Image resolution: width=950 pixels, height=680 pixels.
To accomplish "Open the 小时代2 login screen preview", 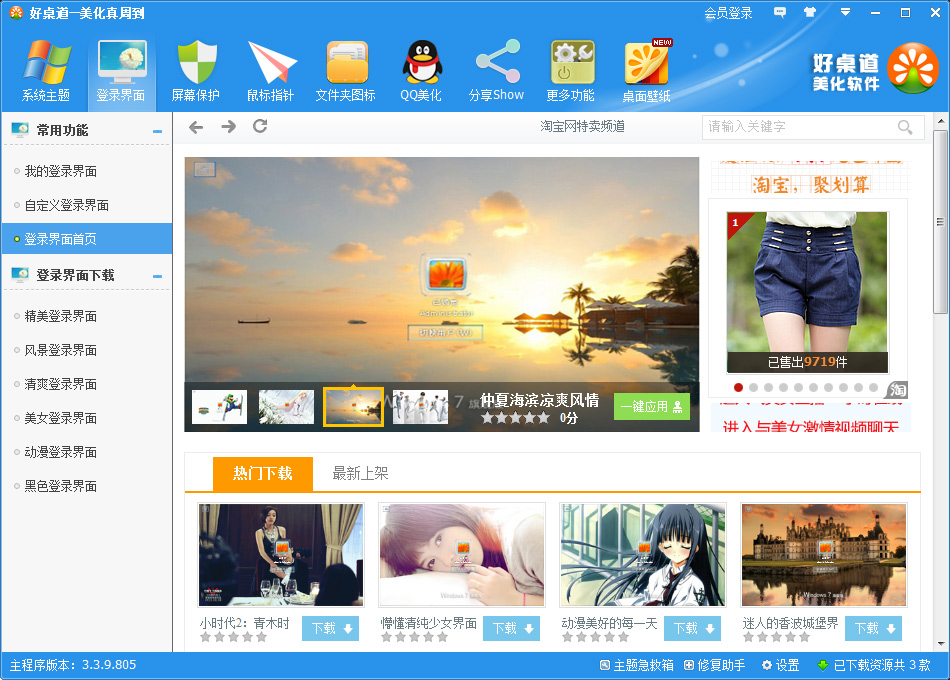I will (281, 555).
